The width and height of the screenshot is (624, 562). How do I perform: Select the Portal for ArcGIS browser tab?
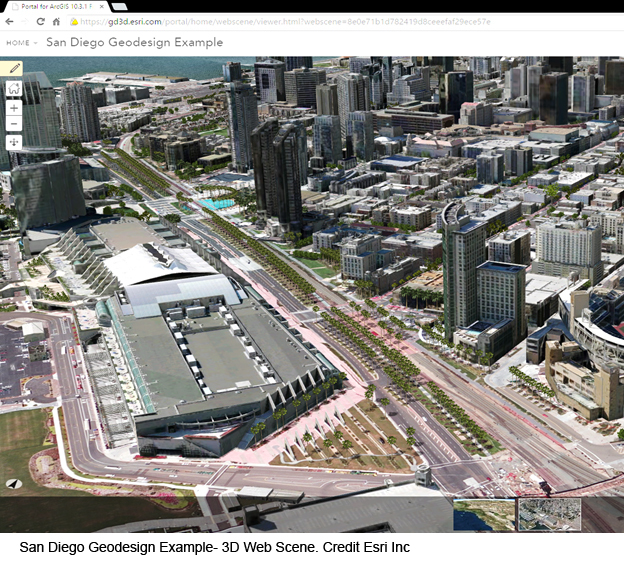50,6
